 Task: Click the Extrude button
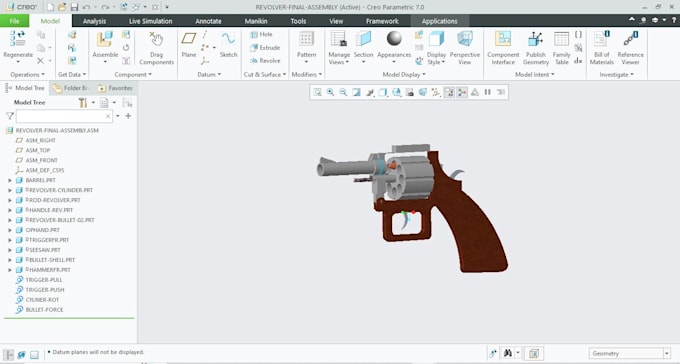tap(265, 48)
